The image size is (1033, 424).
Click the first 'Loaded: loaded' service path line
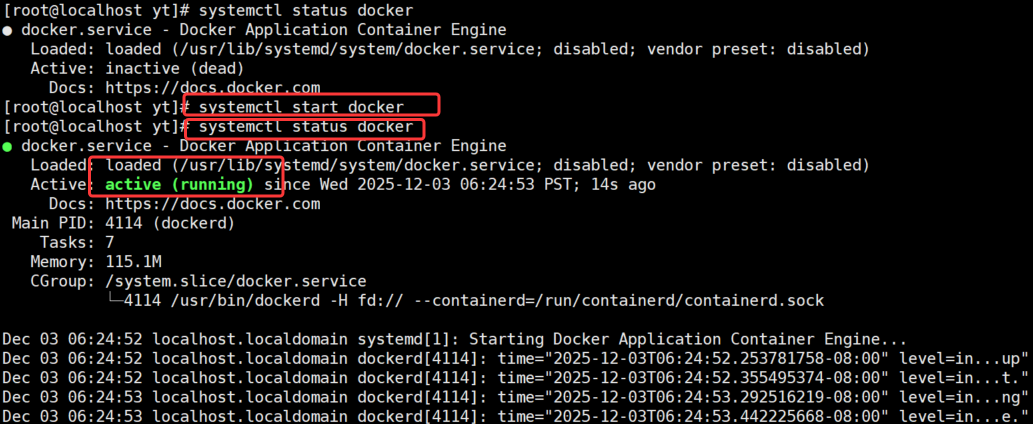click(450, 49)
